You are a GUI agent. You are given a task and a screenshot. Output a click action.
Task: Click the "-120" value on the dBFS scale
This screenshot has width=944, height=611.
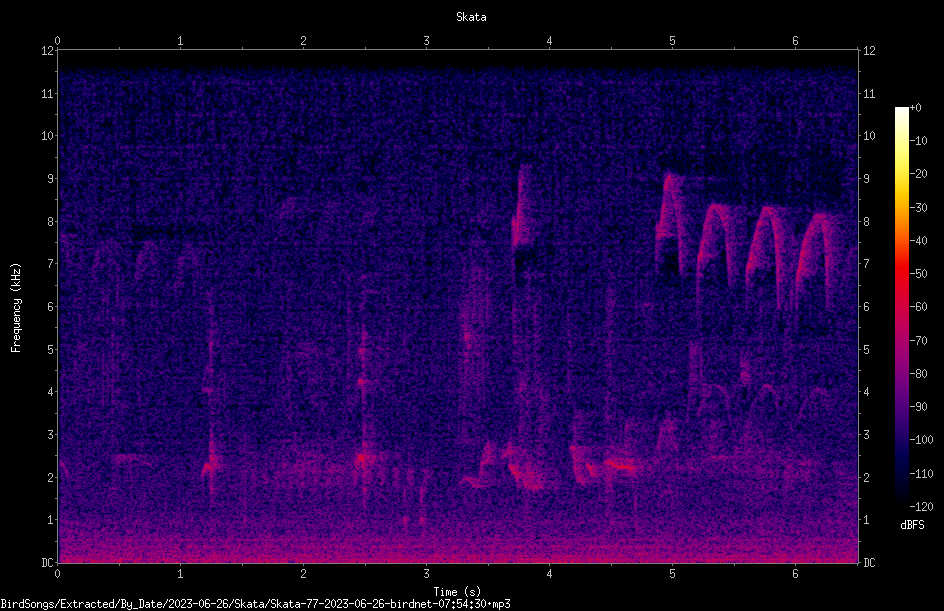click(921, 507)
